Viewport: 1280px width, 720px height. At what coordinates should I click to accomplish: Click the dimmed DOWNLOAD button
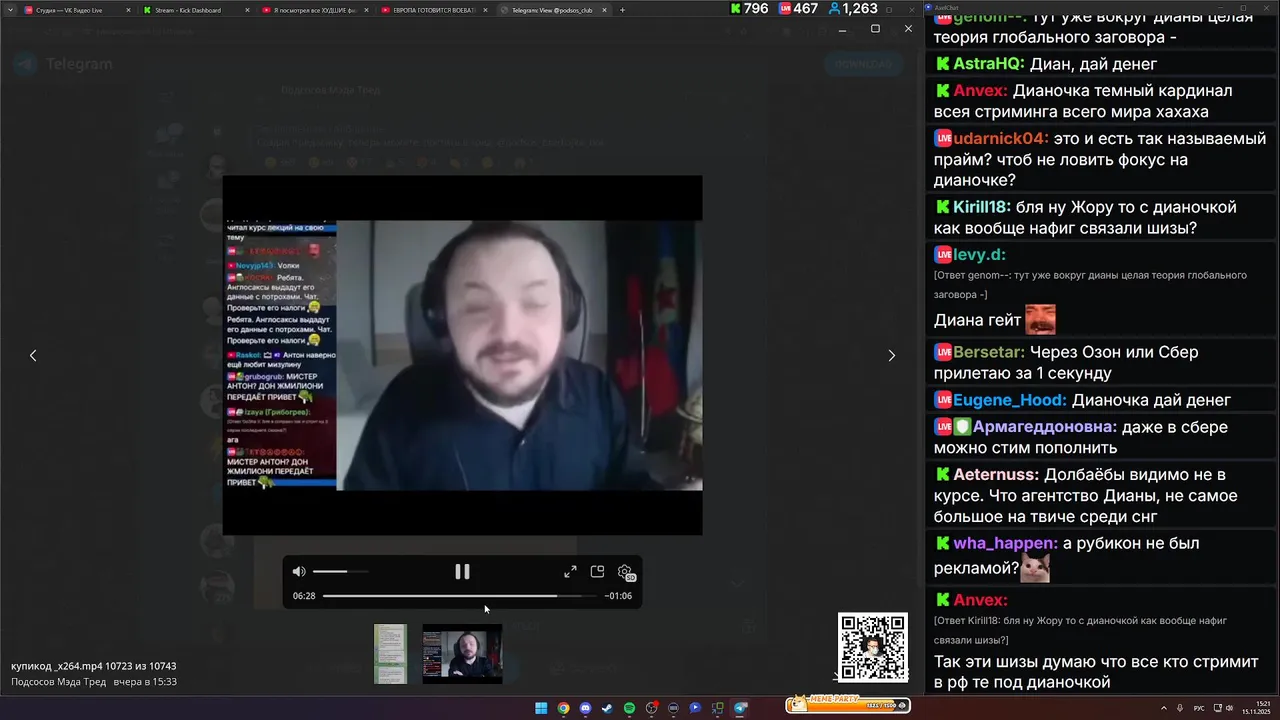point(862,64)
